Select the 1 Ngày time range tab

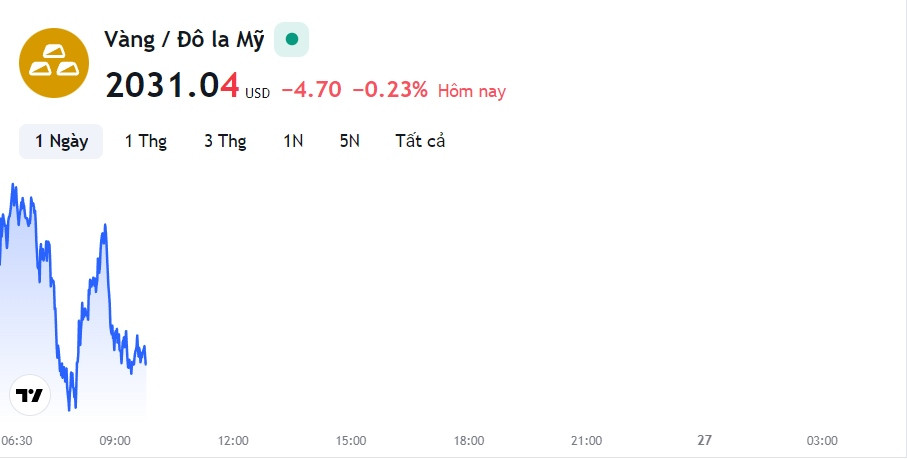click(61, 141)
